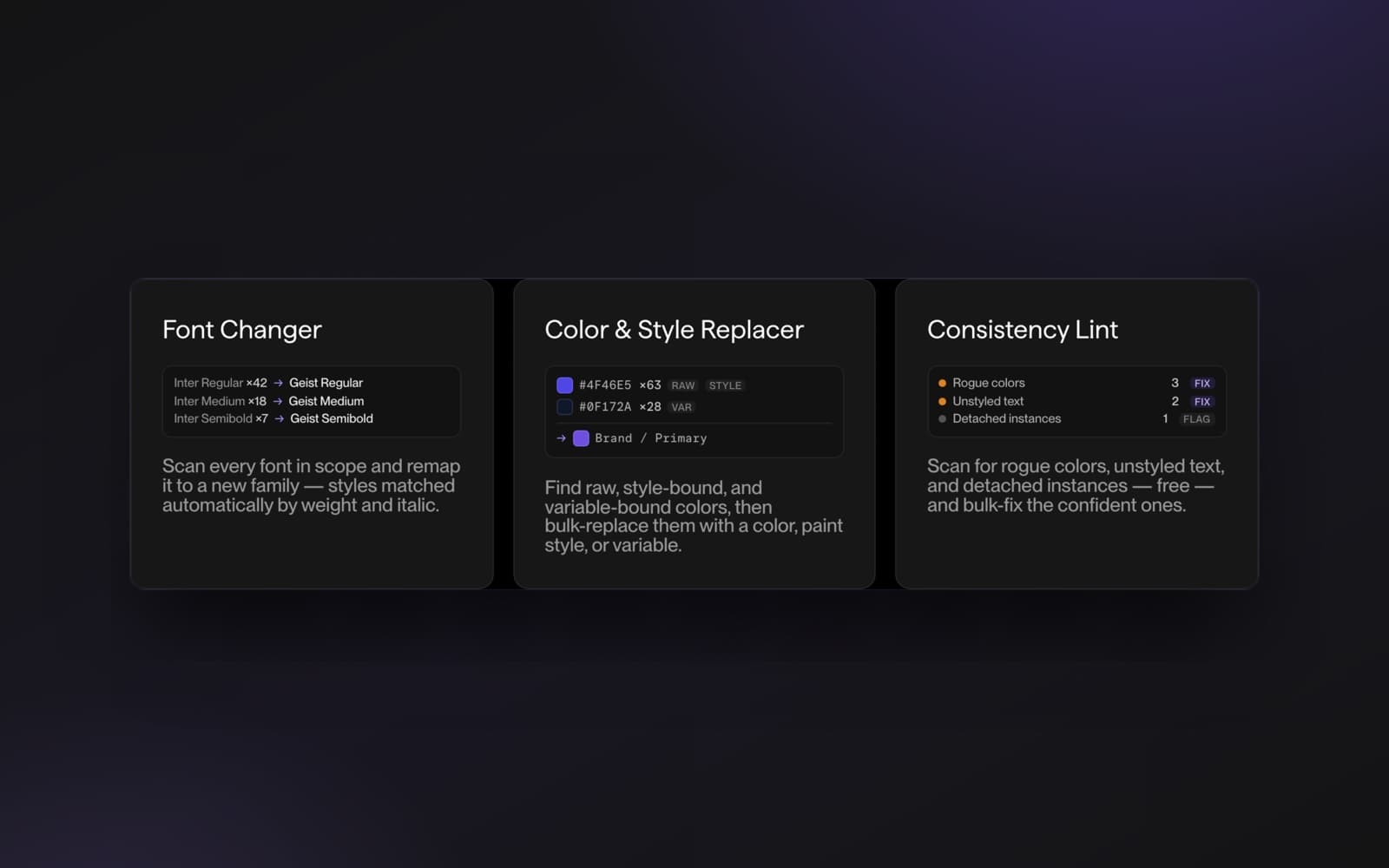Click the Font Changer card title

point(242,330)
